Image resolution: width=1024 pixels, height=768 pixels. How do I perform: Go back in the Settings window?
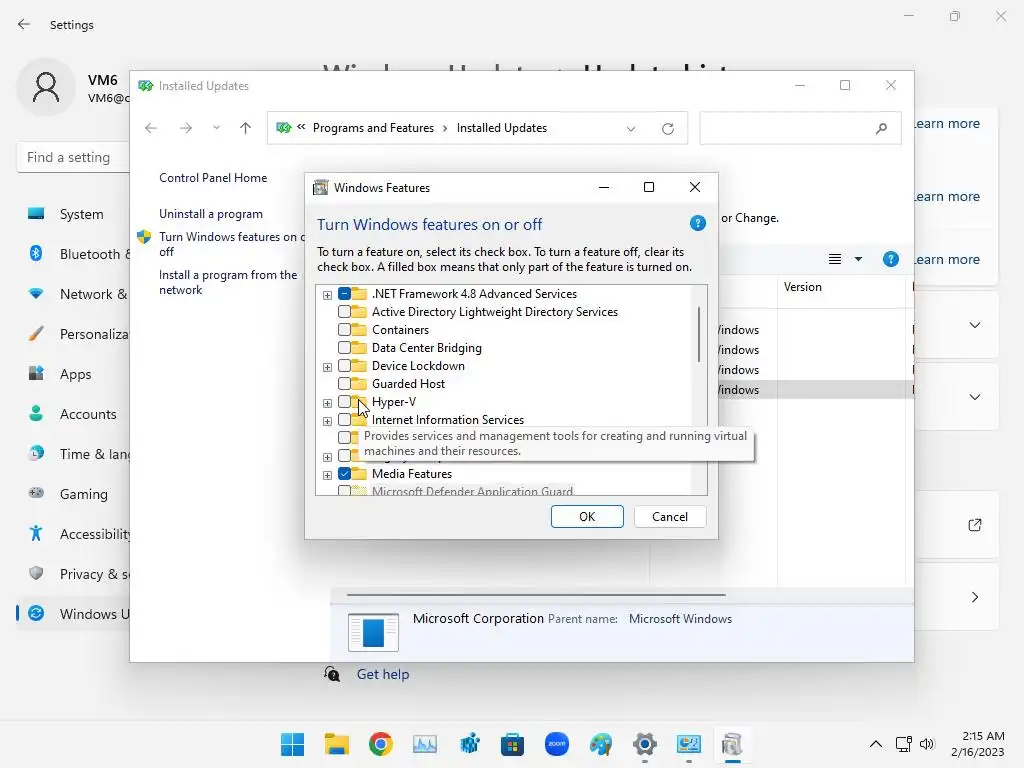[24, 24]
